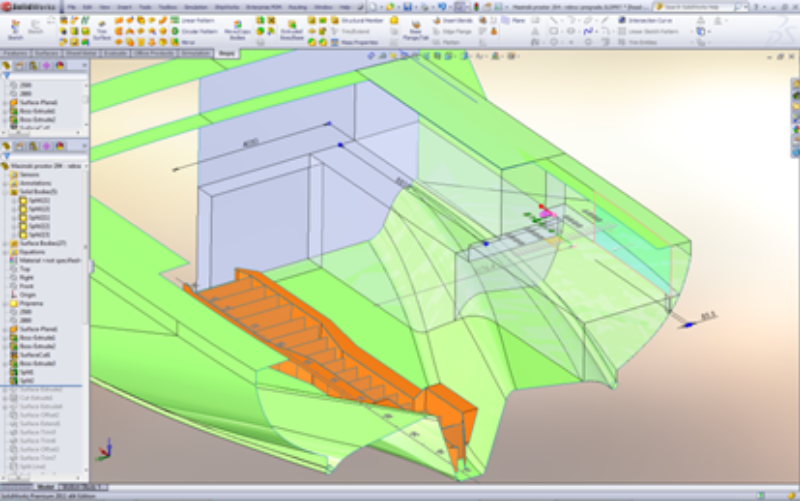
Task: Open the Structural Member tool
Action: click(353, 19)
